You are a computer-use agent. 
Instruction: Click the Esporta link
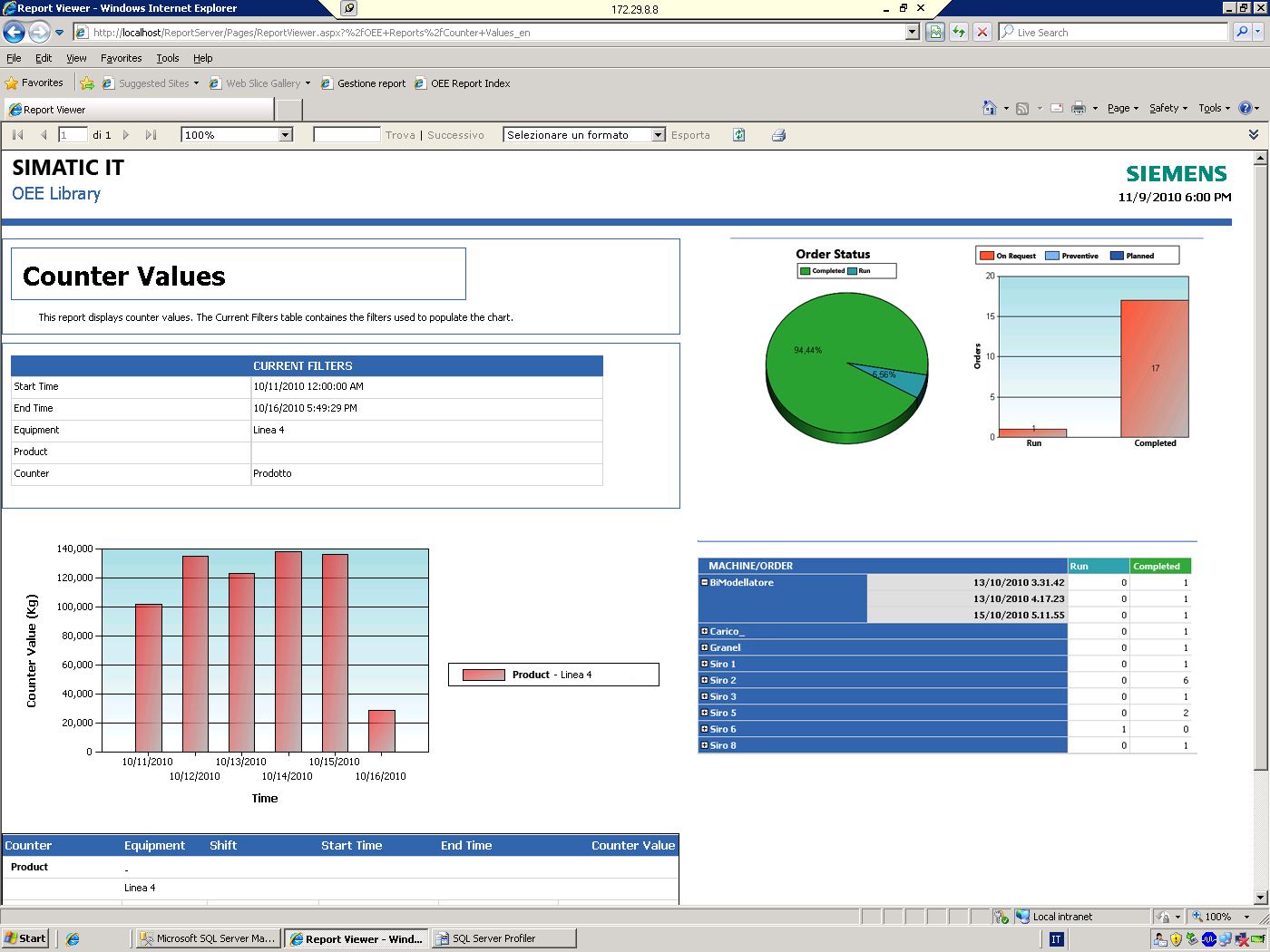tap(690, 134)
